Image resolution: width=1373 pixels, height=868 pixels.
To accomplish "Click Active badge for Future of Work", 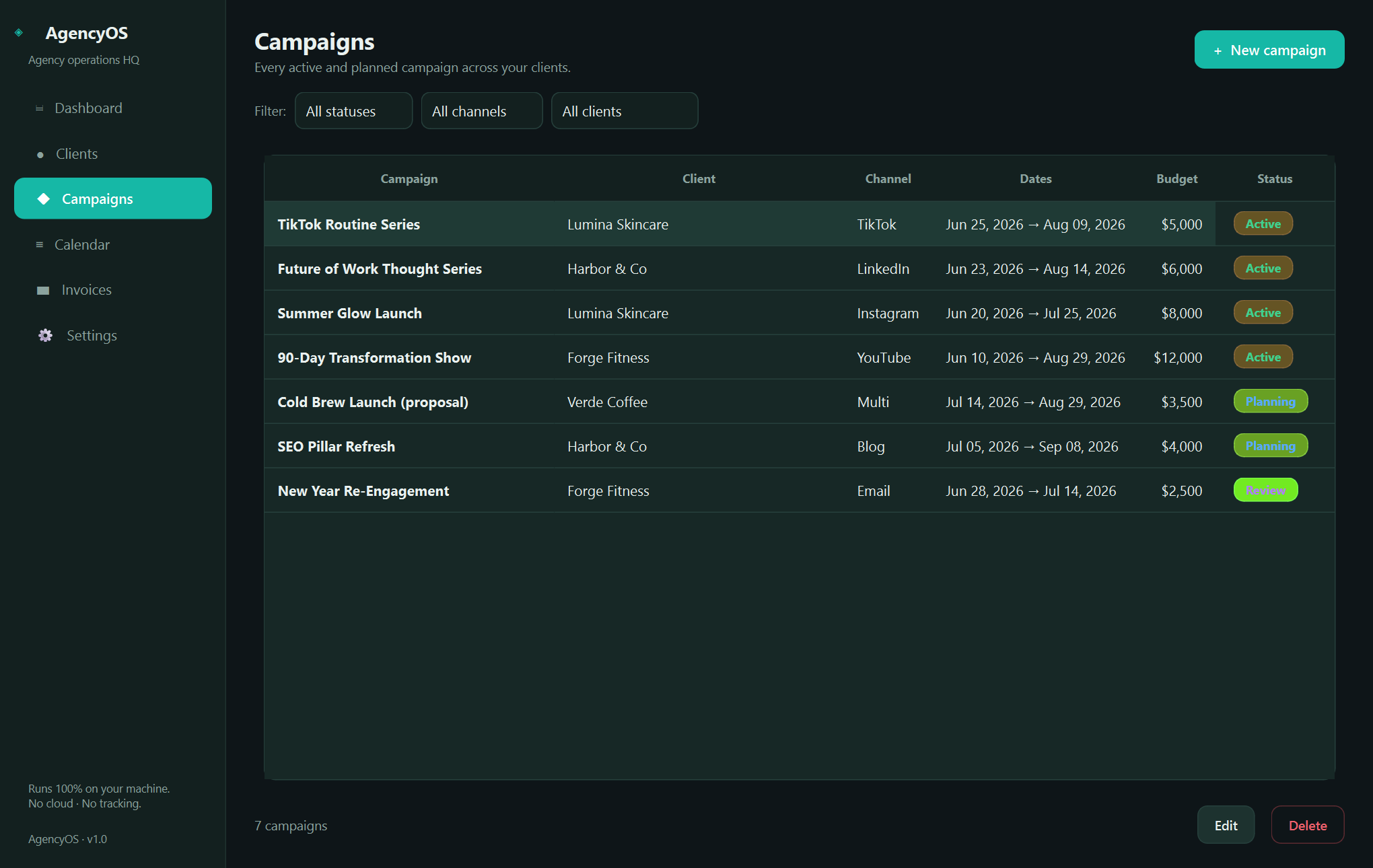I will (x=1263, y=268).
